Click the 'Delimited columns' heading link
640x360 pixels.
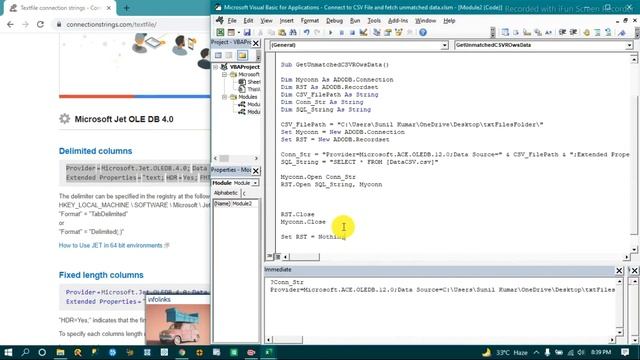[x=96, y=151]
